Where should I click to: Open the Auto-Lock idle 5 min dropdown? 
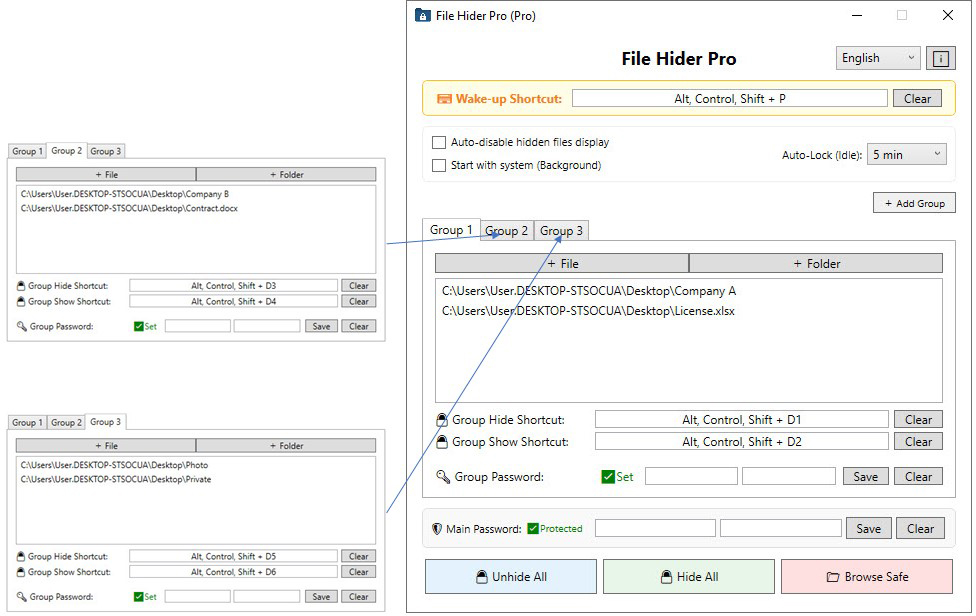coord(906,154)
